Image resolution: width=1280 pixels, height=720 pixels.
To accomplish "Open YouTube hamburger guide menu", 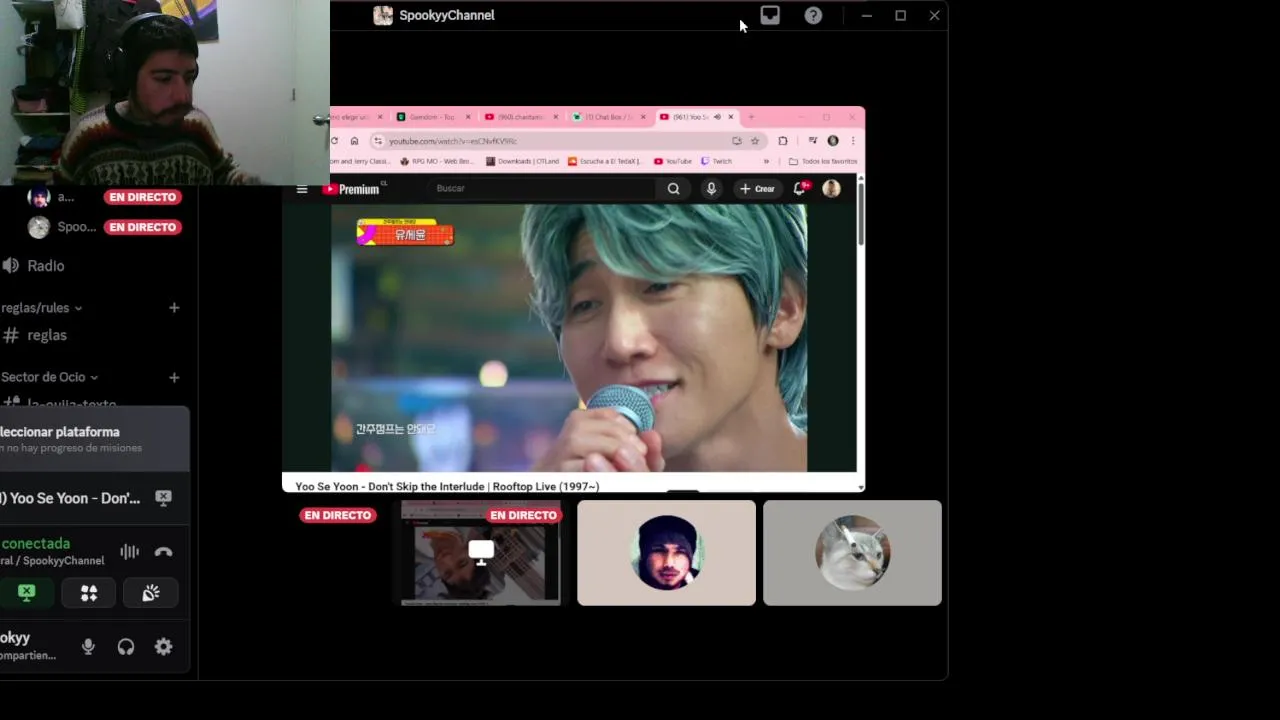I will coord(302,189).
